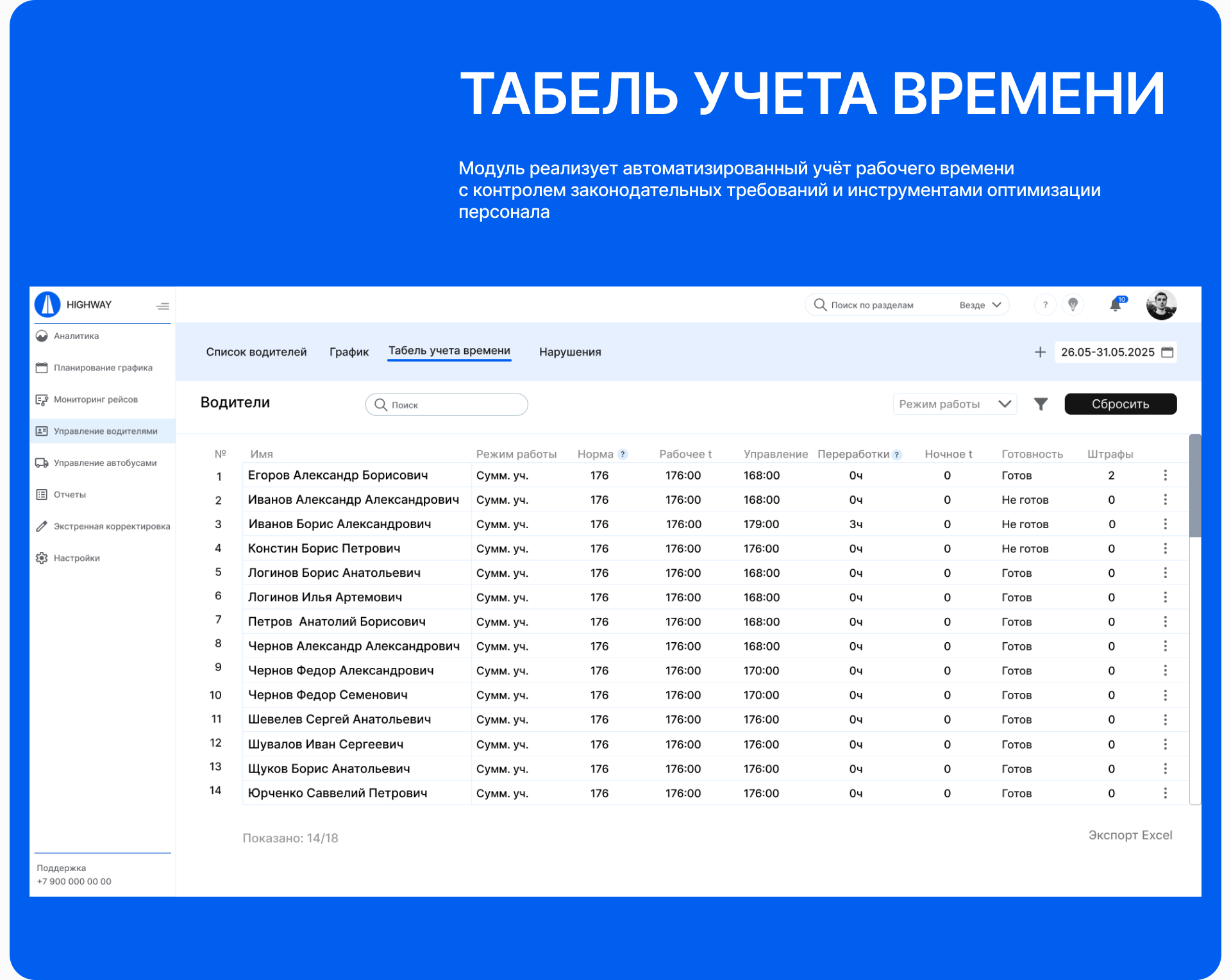Open the question mark help icon

(1045, 304)
